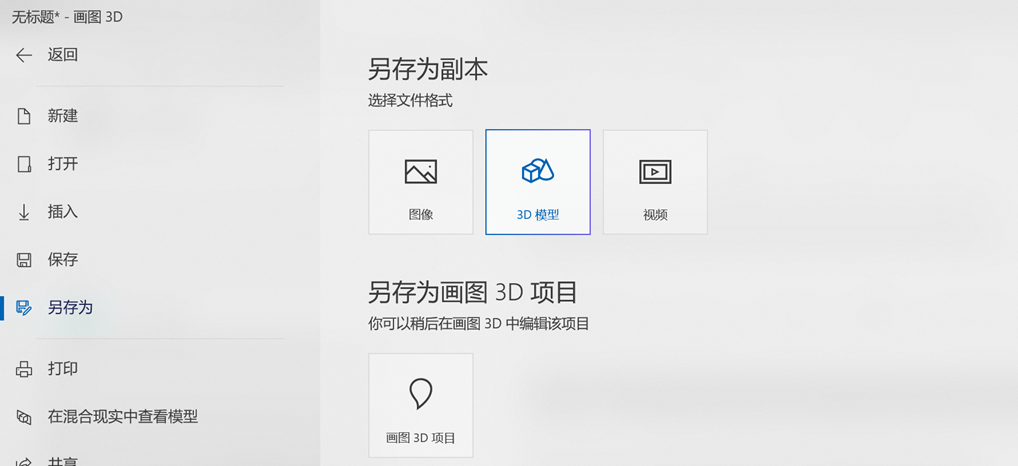Select 保存 in the sidebar menu
Screen dimensions: 1018x466
coord(63,260)
